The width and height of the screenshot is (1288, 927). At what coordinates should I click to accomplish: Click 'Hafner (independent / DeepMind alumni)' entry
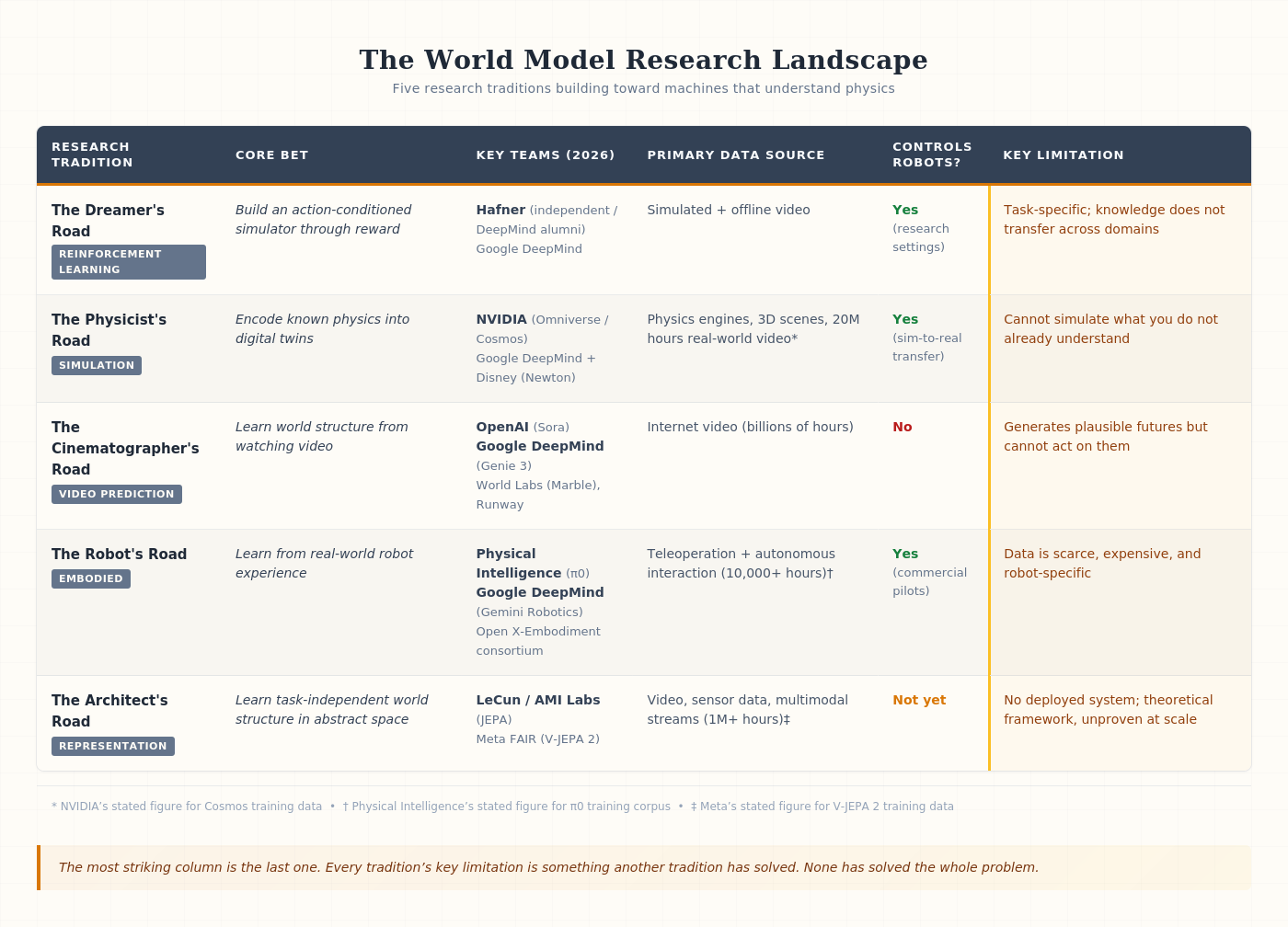click(x=546, y=220)
